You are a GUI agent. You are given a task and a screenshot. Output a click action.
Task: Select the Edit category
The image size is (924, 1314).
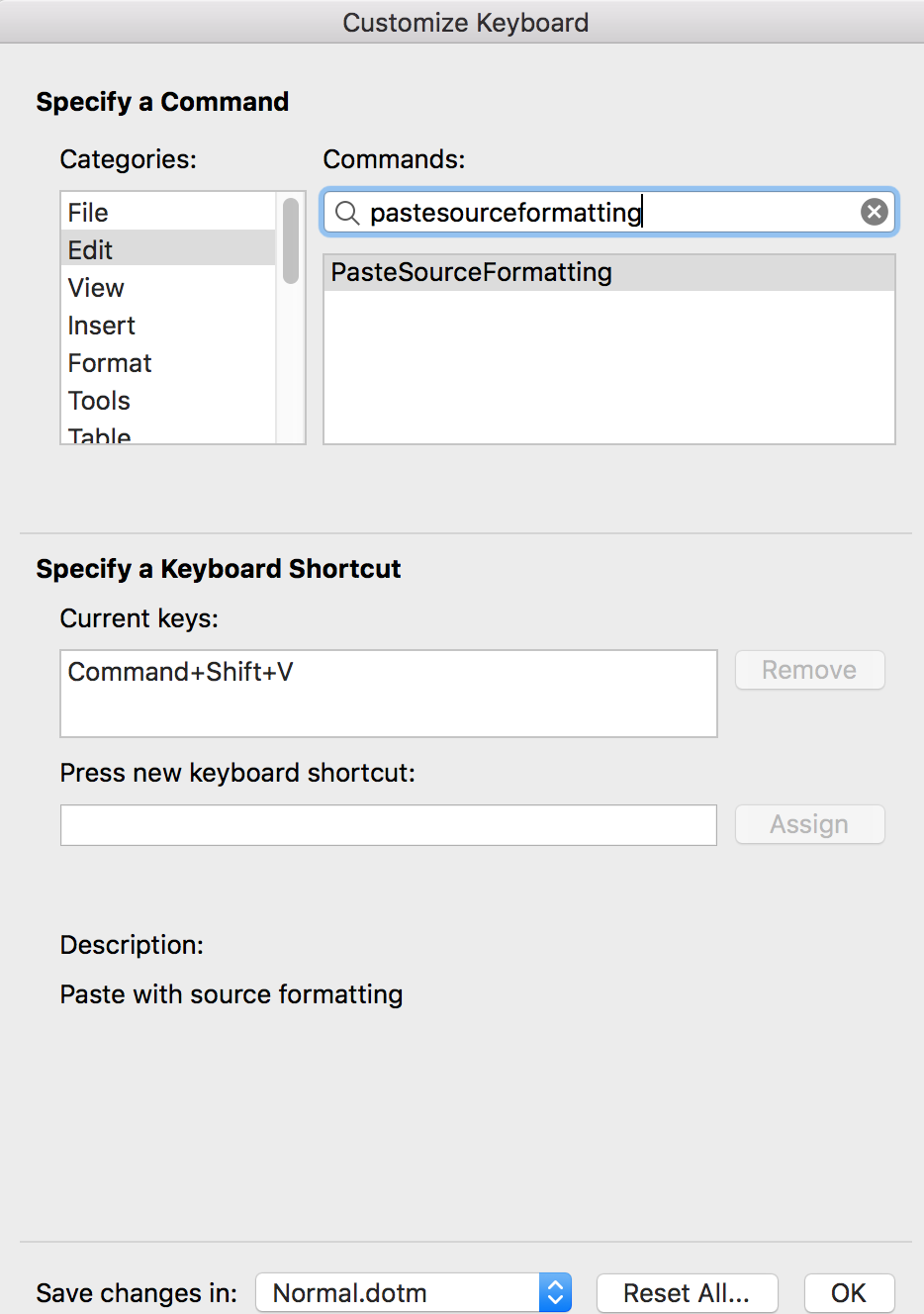click(91, 250)
